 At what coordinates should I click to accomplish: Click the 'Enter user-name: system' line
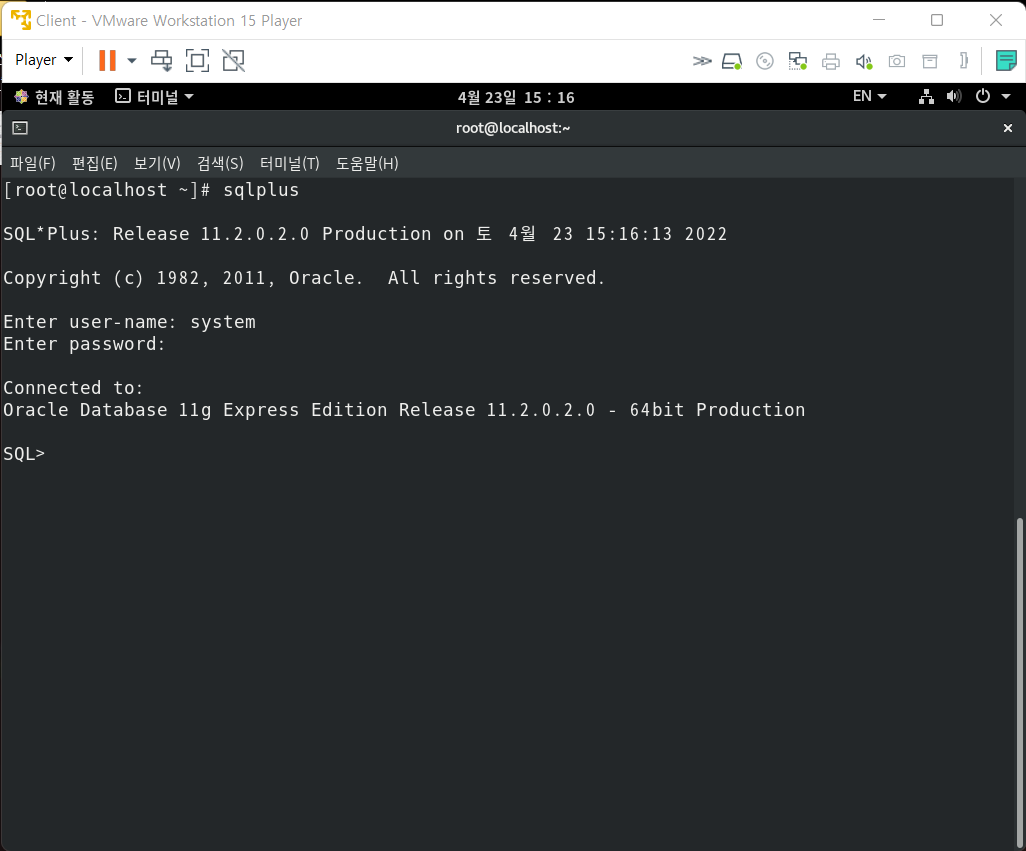(130, 322)
